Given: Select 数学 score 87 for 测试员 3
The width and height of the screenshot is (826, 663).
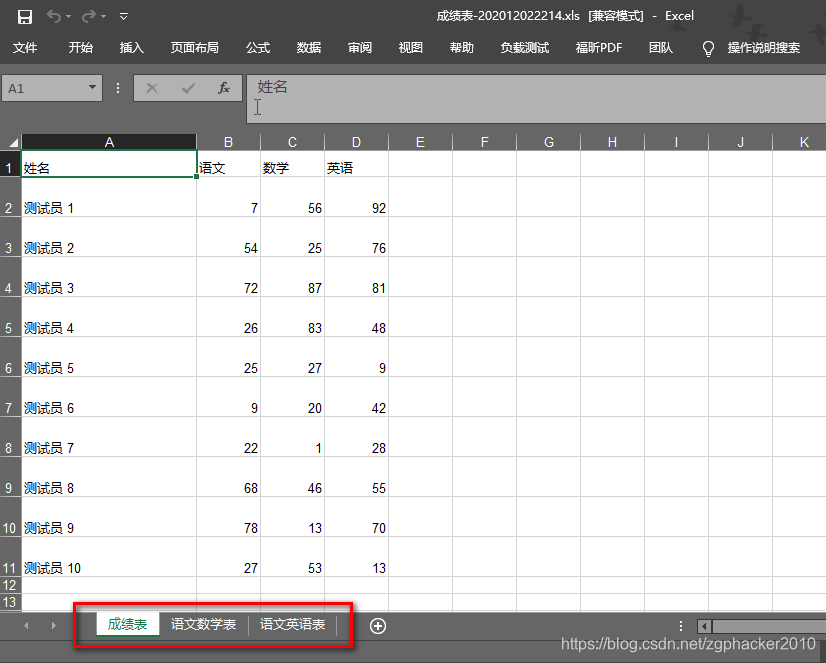Looking at the screenshot, I should click(292, 277).
